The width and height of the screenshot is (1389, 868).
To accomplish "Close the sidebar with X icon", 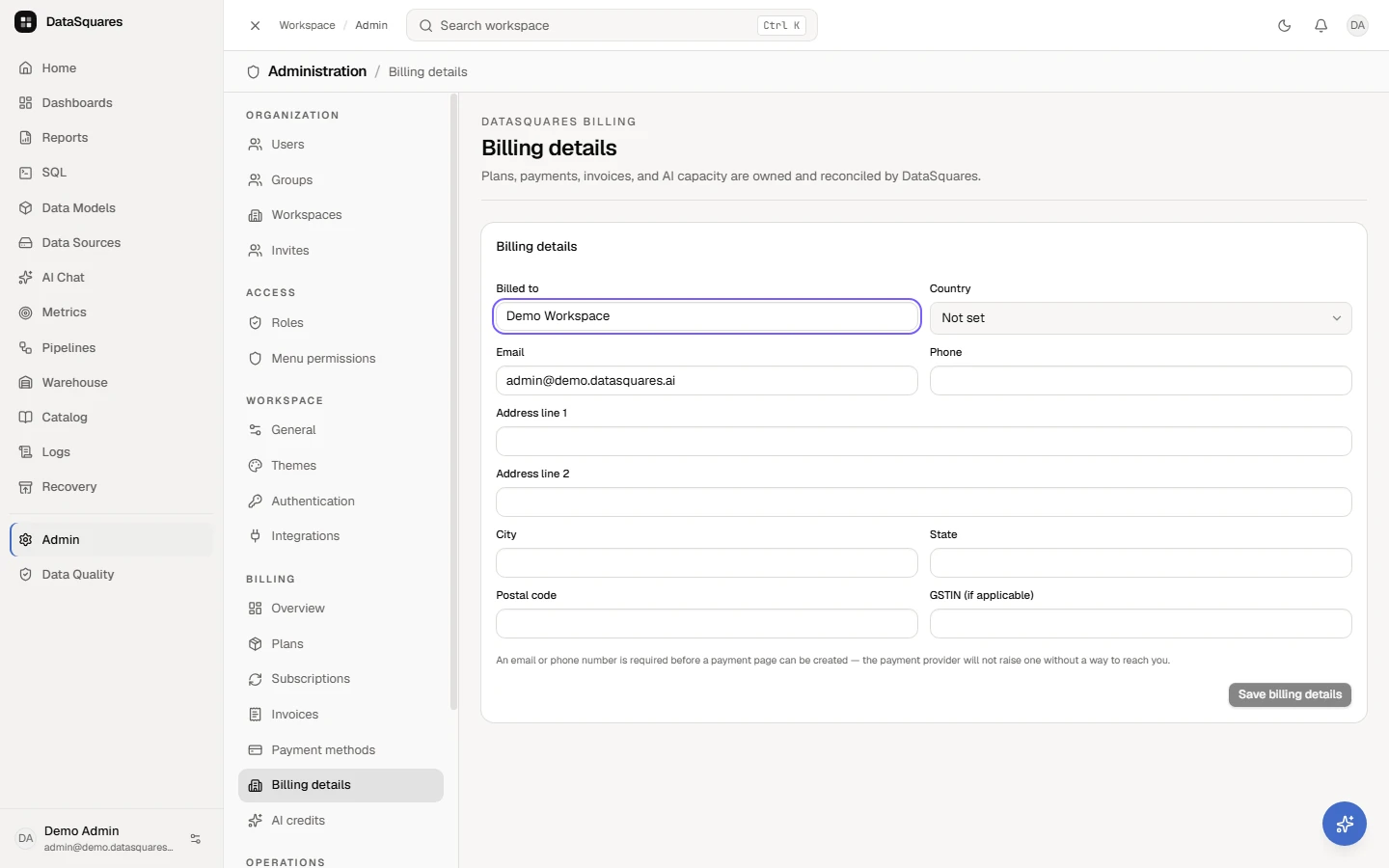I will (x=255, y=26).
